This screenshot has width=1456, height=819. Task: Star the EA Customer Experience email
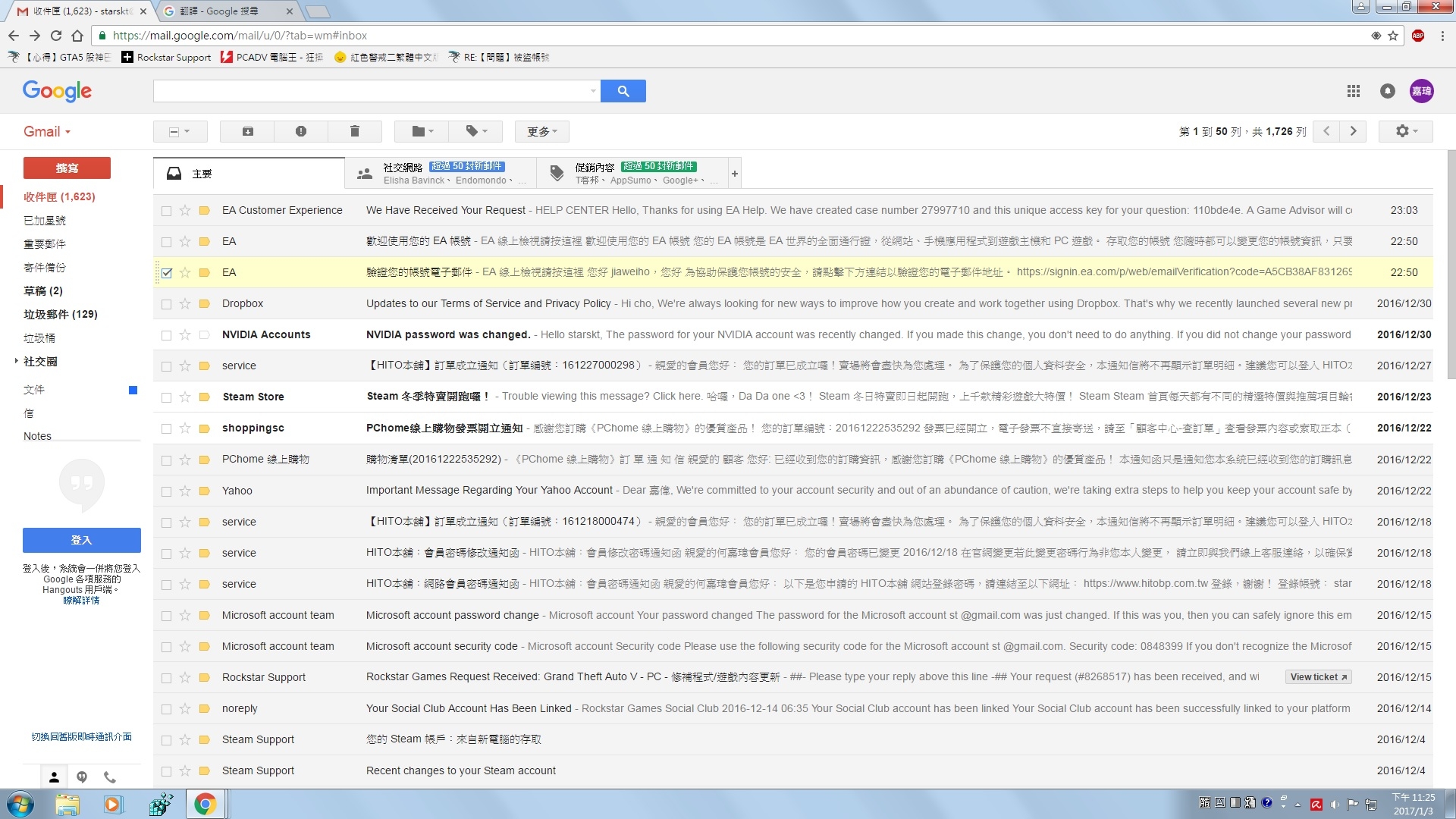coord(185,211)
